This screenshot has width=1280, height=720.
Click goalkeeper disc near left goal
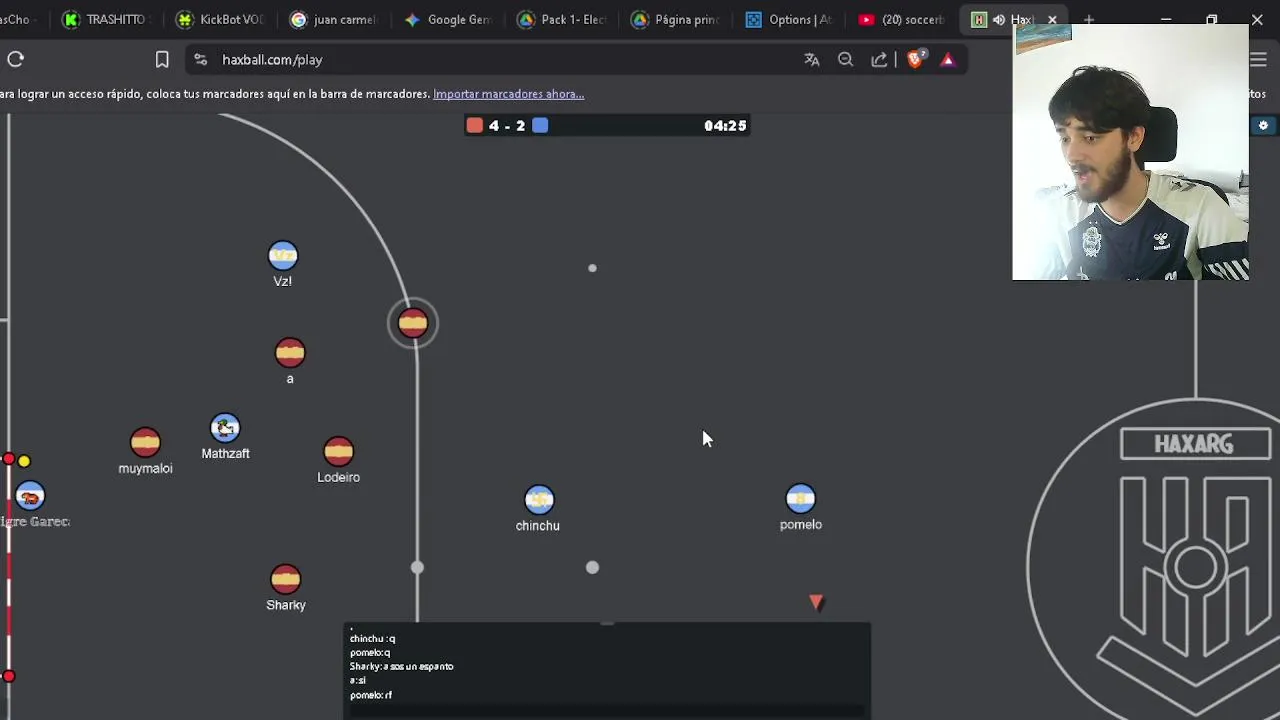tap(30, 497)
